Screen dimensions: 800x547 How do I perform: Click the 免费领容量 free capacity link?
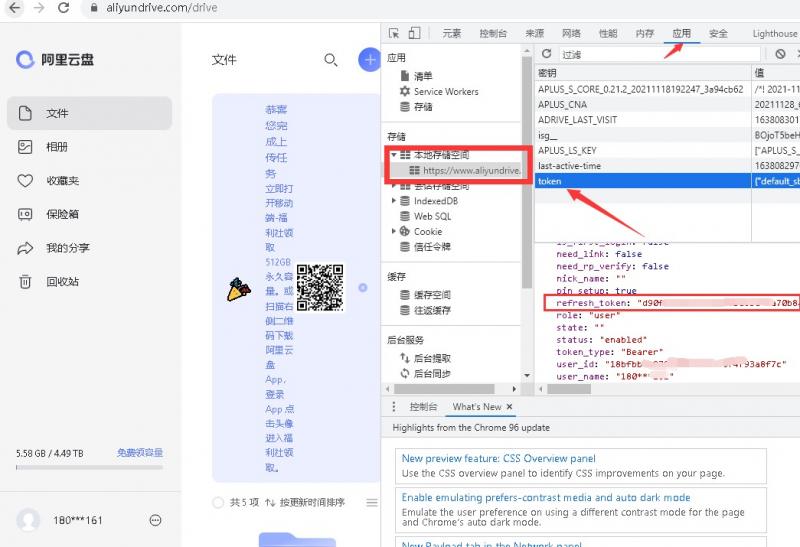[140, 453]
